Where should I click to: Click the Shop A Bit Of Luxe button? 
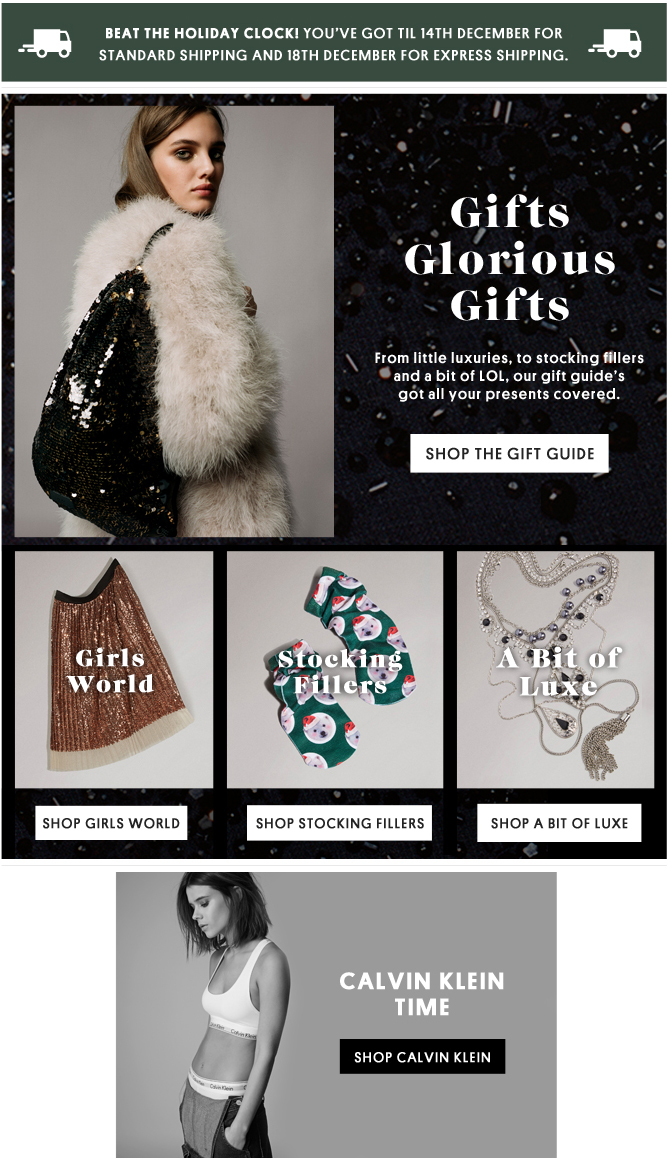(559, 823)
